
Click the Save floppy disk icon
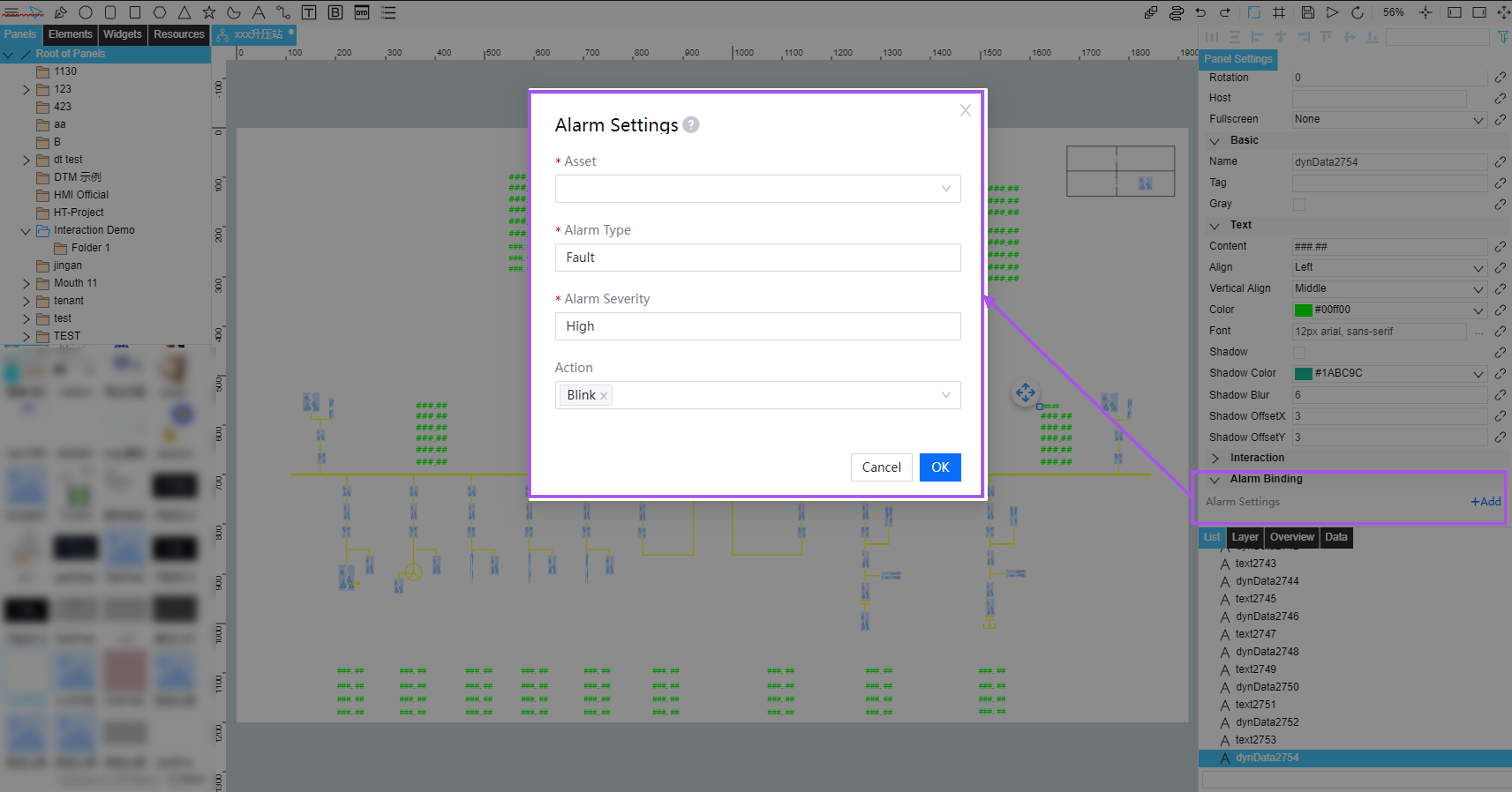(x=1307, y=12)
